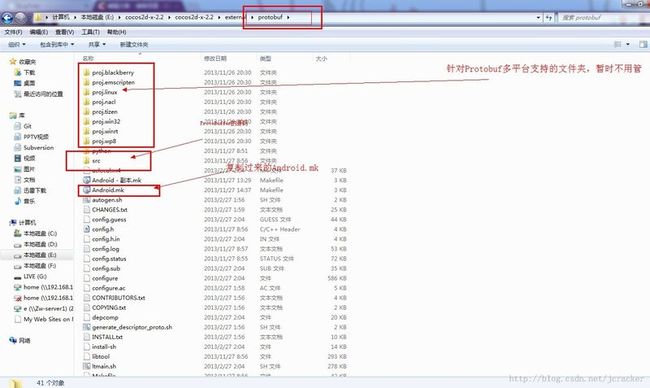Open the address bar history dropdown arrow
The height and width of the screenshot is (388, 650).
[x=538, y=17]
